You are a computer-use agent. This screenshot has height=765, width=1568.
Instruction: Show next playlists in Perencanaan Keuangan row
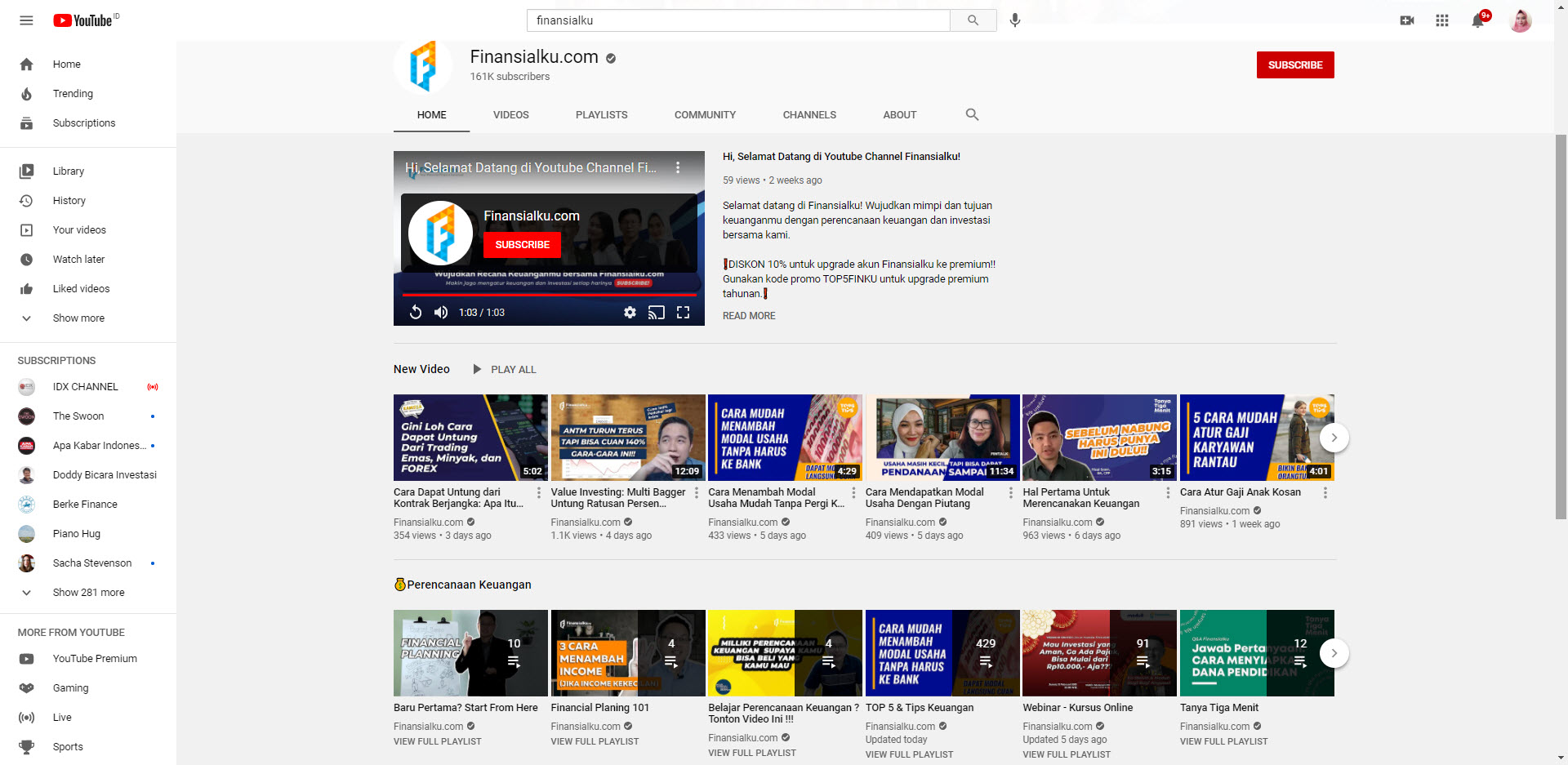(1334, 653)
